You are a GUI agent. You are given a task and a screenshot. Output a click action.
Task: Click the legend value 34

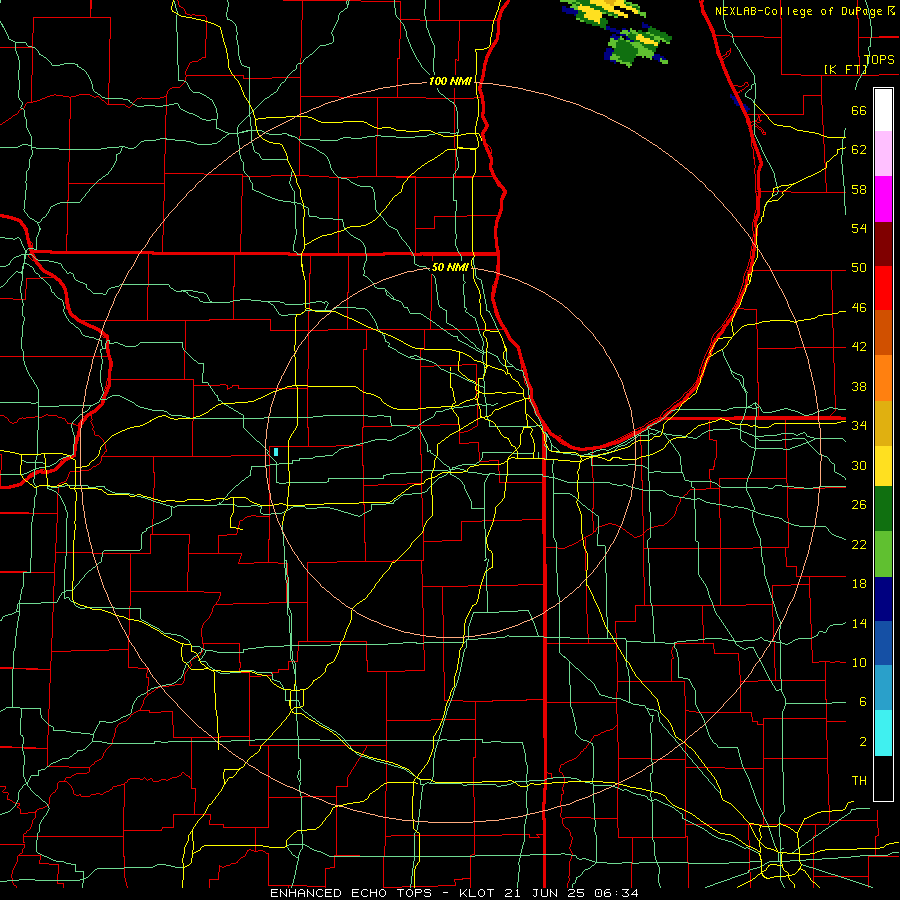[859, 425]
